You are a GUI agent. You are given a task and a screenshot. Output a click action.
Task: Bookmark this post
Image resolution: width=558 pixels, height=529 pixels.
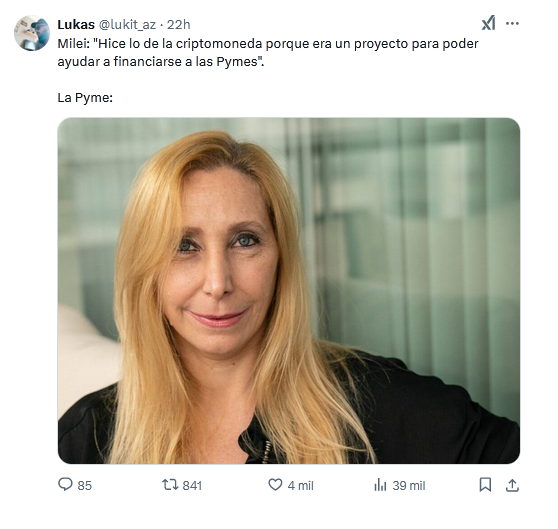coord(485,485)
